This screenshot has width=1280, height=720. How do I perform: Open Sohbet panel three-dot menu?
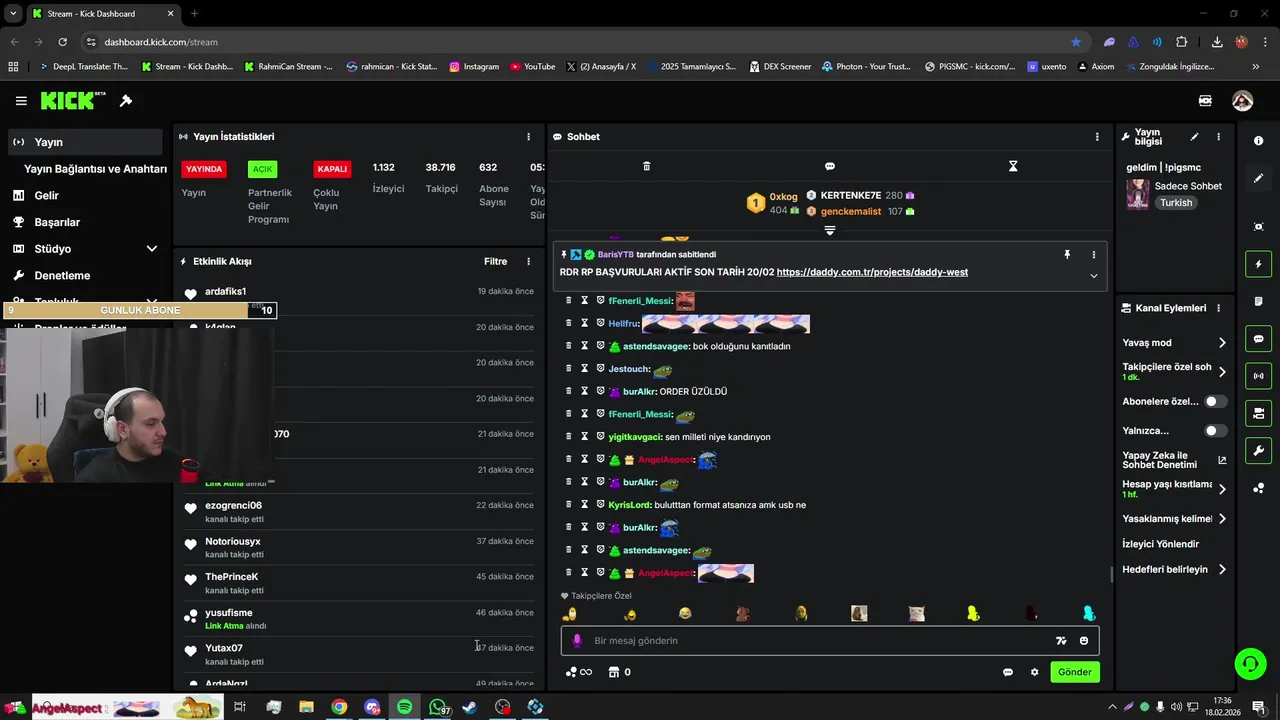(x=1097, y=137)
